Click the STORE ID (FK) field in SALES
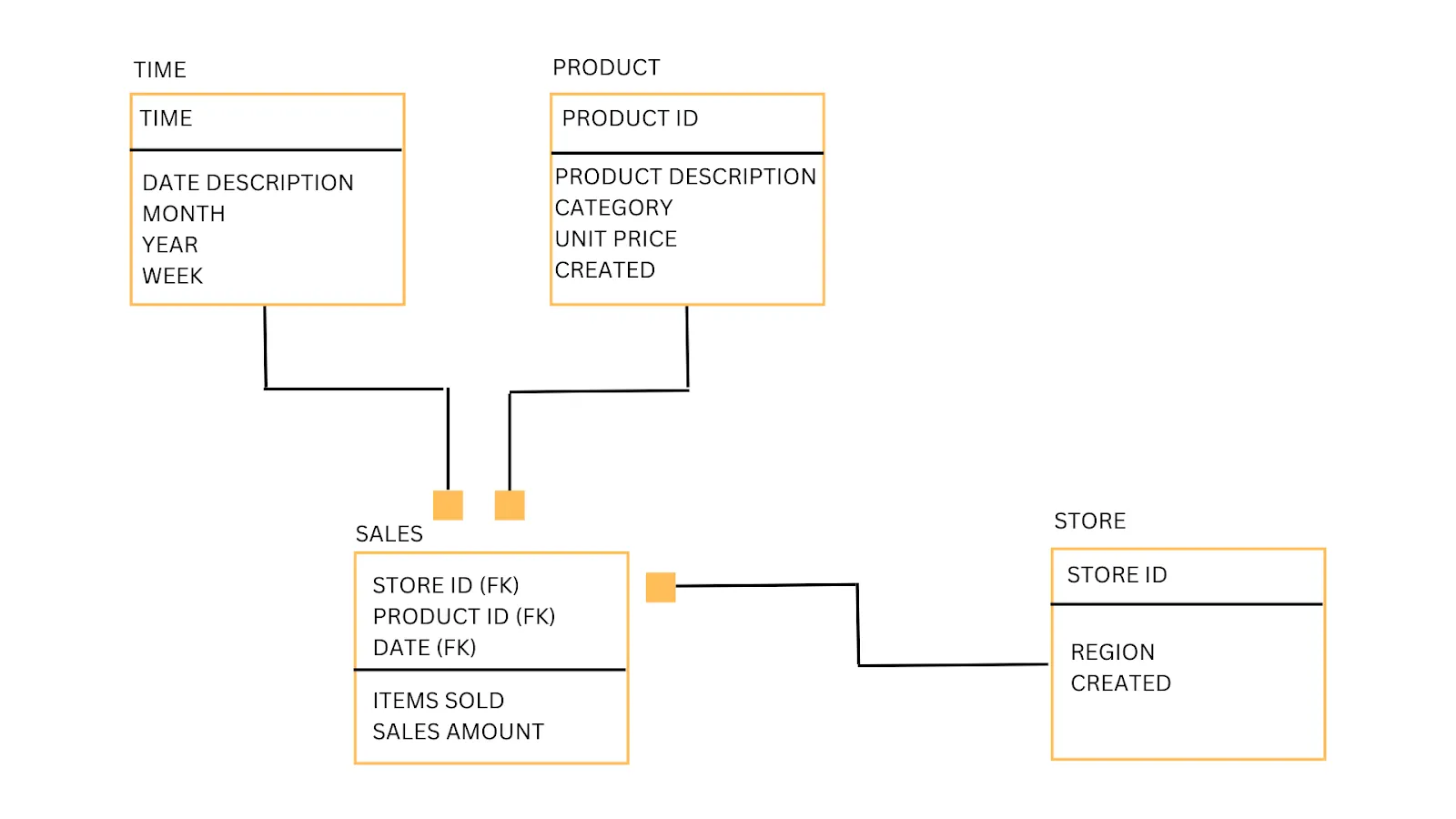 tap(446, 585)
